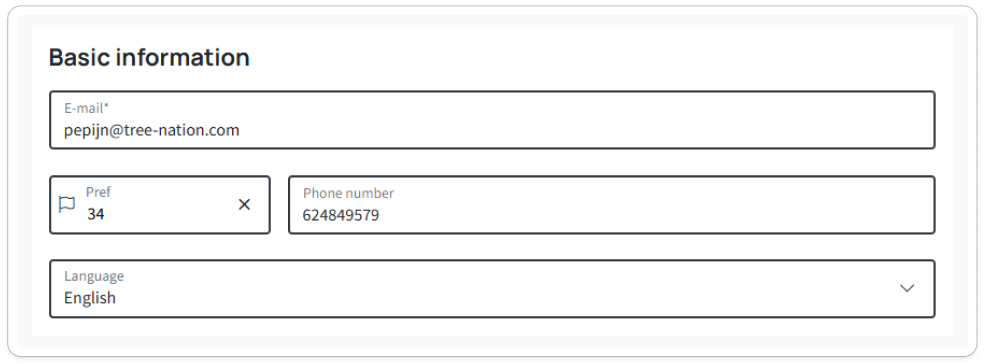
Task: Open the Language selector showing English
Action: (x=492, y=289)
